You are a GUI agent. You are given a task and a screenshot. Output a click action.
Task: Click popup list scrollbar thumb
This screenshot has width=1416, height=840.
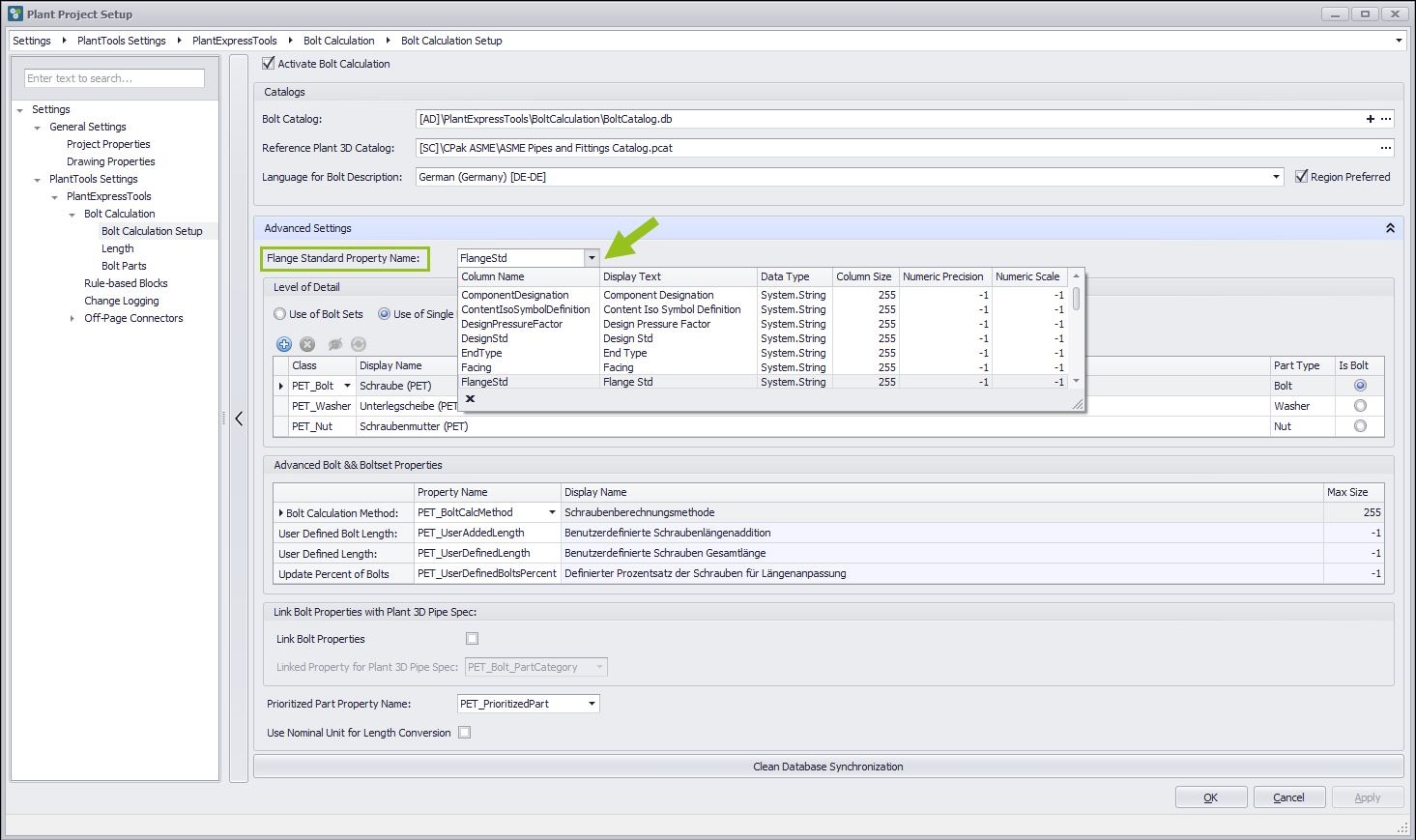(1076, 298)
